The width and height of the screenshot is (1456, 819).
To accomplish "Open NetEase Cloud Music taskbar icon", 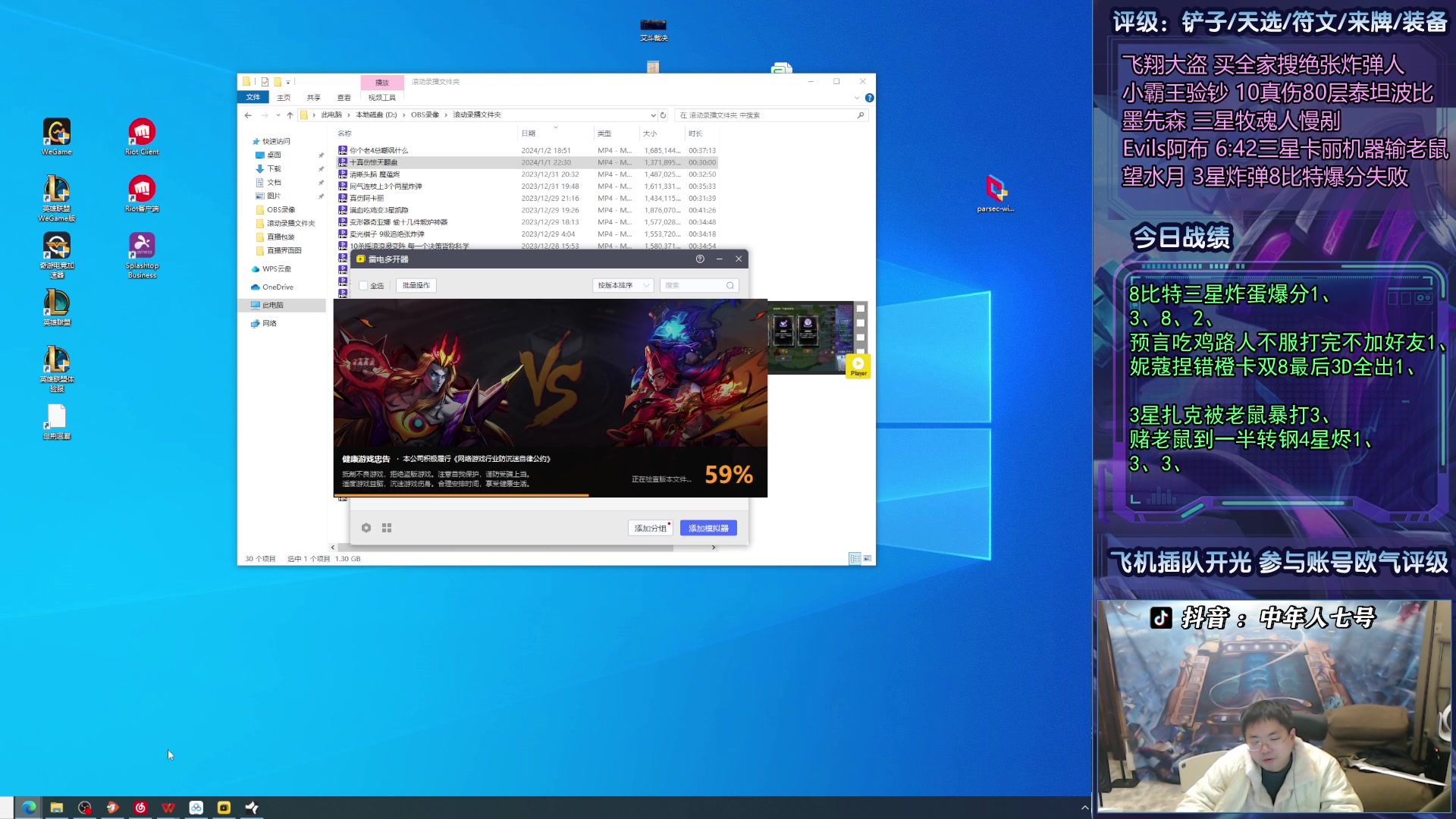I will tap(140, 808).
